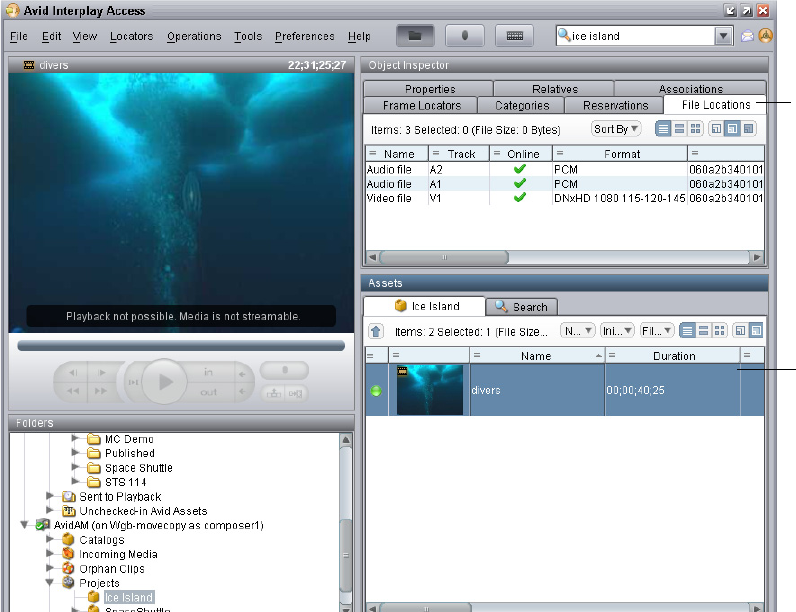The image size is (796, 612).
Task: Click the play in-to-out button
Action: coord(133,382)
